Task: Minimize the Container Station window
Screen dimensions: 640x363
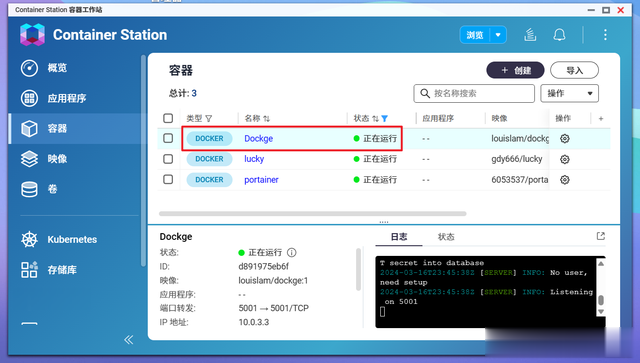Action: pos(591,10)
